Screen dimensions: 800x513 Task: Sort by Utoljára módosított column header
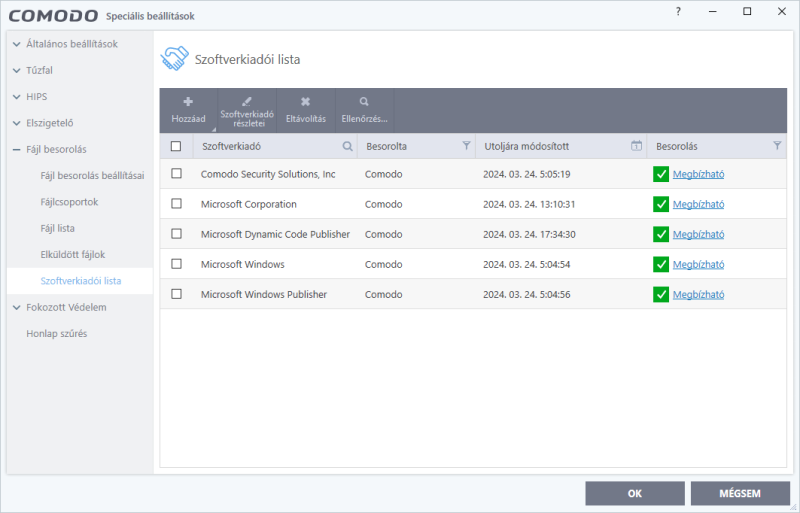(x=527, y=146)
